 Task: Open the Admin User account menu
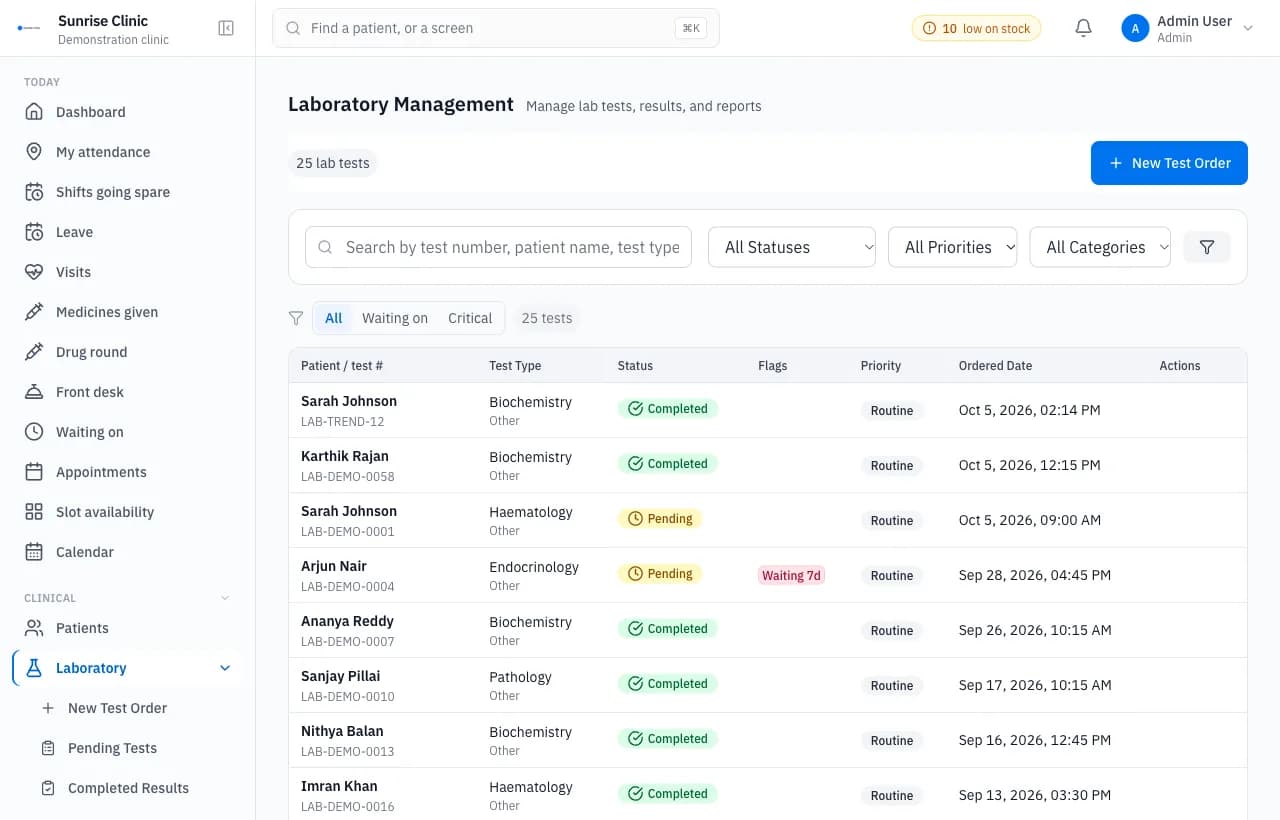tap(1187, 28)
